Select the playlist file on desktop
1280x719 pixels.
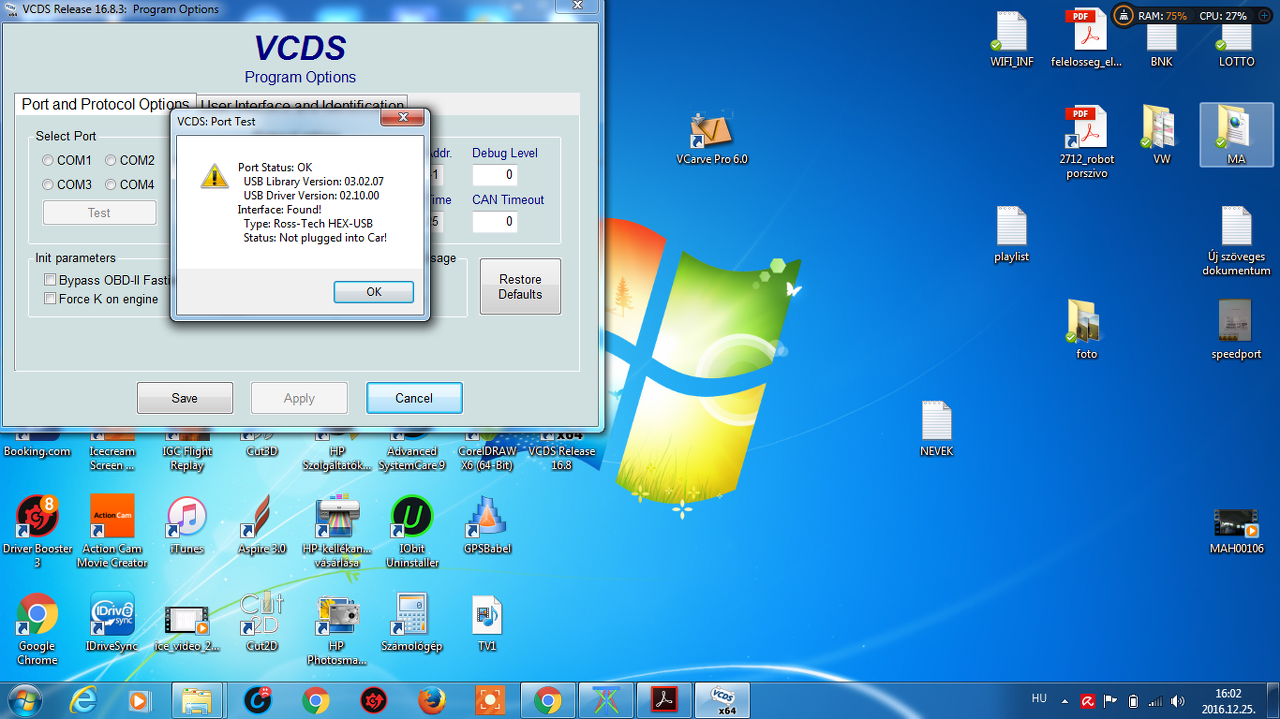click(1012, 234)
